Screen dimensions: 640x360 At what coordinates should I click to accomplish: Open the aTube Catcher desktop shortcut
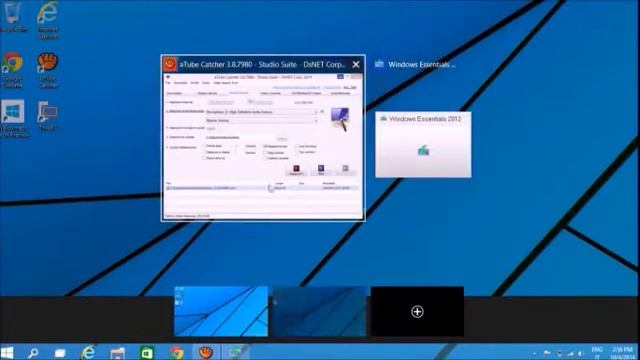click(48, 69)
